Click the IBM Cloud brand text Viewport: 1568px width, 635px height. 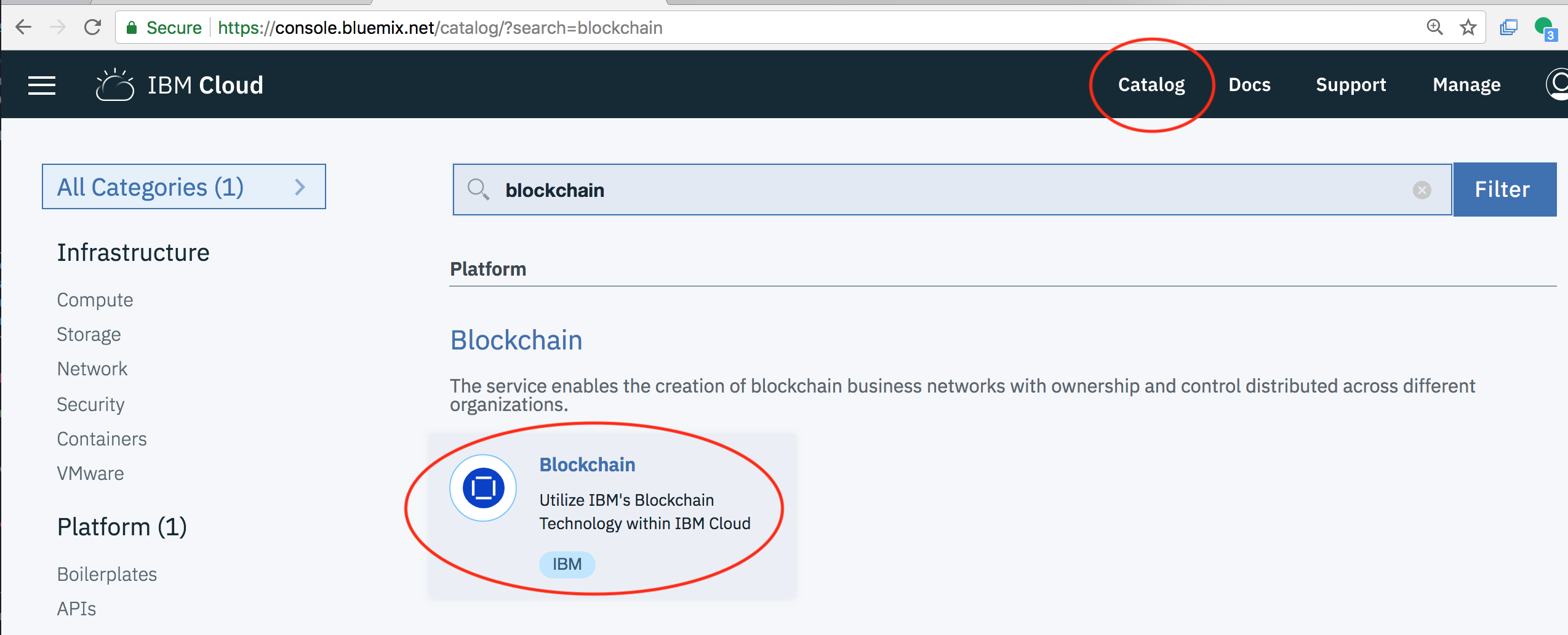click(x=206, y=85)
